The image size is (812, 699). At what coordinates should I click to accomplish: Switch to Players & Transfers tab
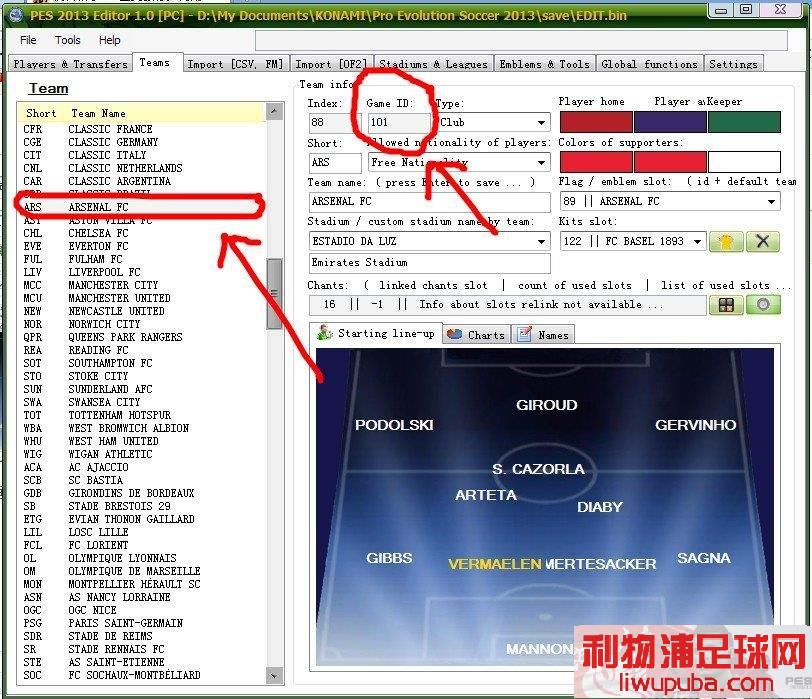click(x=70, y=64)
